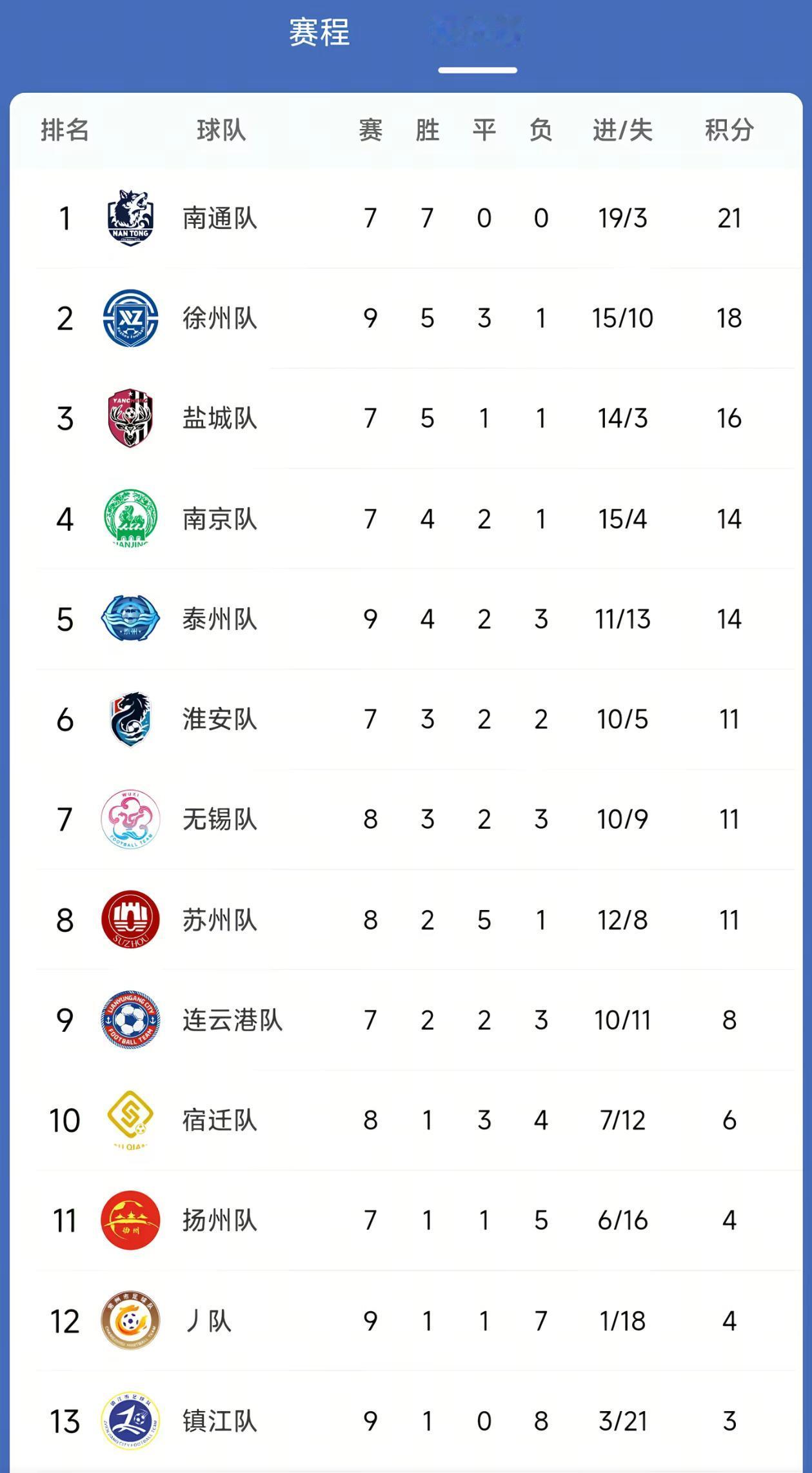Tap the Nantong wolf team logo
The height and width of the screenshot is (1473, 812).
coord(130,218)
